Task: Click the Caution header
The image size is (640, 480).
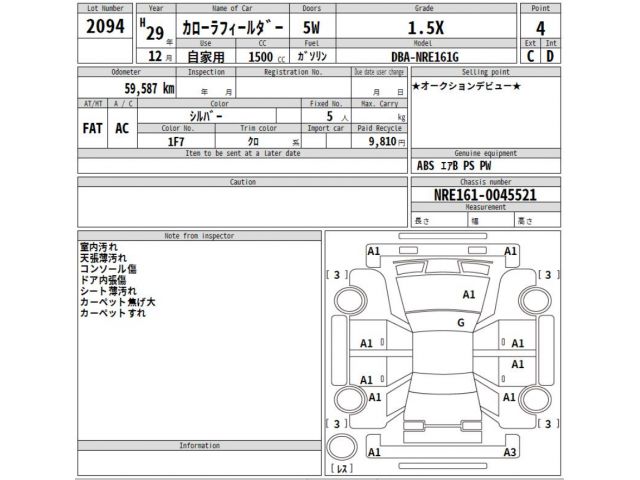Action: (242, 182)
